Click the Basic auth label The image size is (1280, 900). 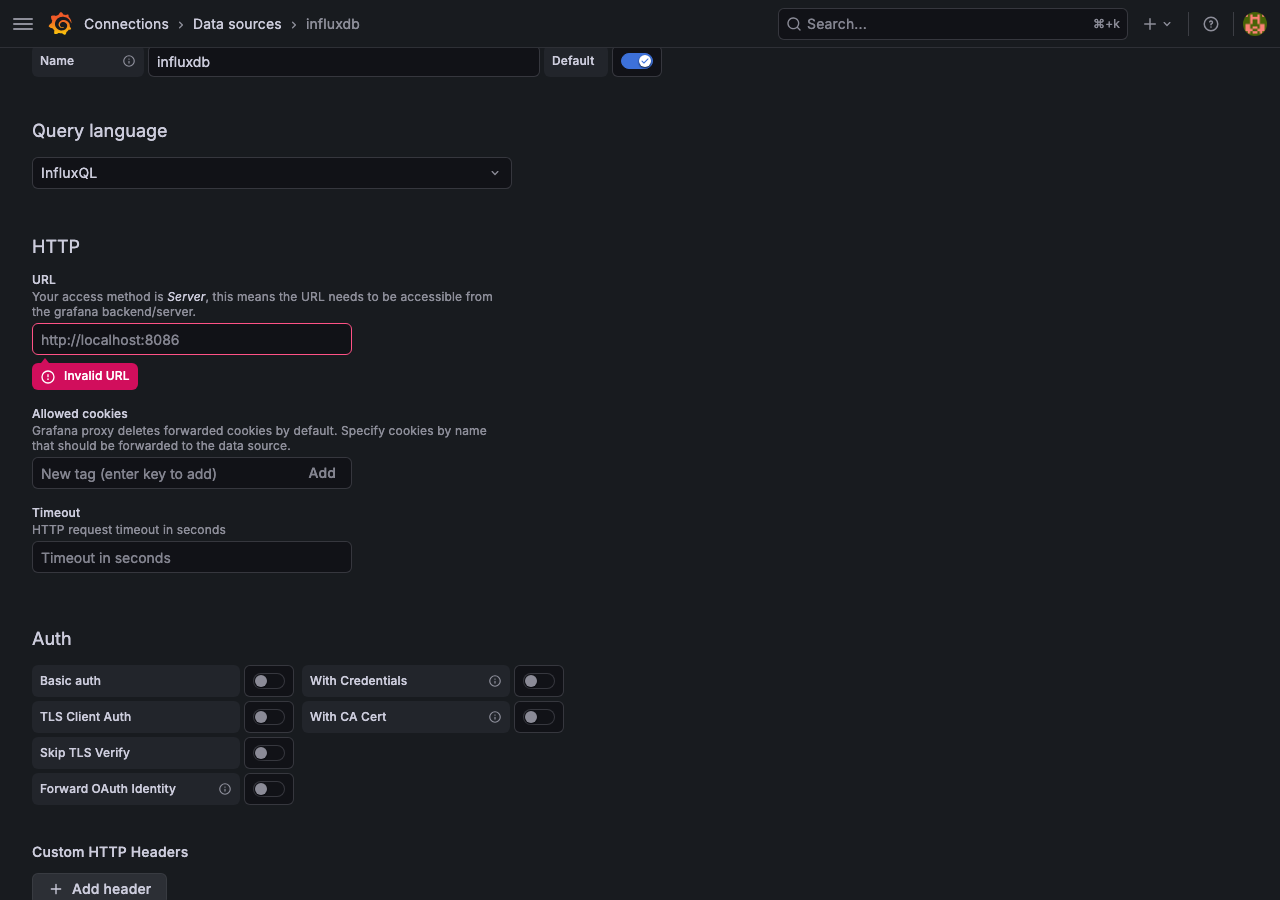tap(70, 681)
